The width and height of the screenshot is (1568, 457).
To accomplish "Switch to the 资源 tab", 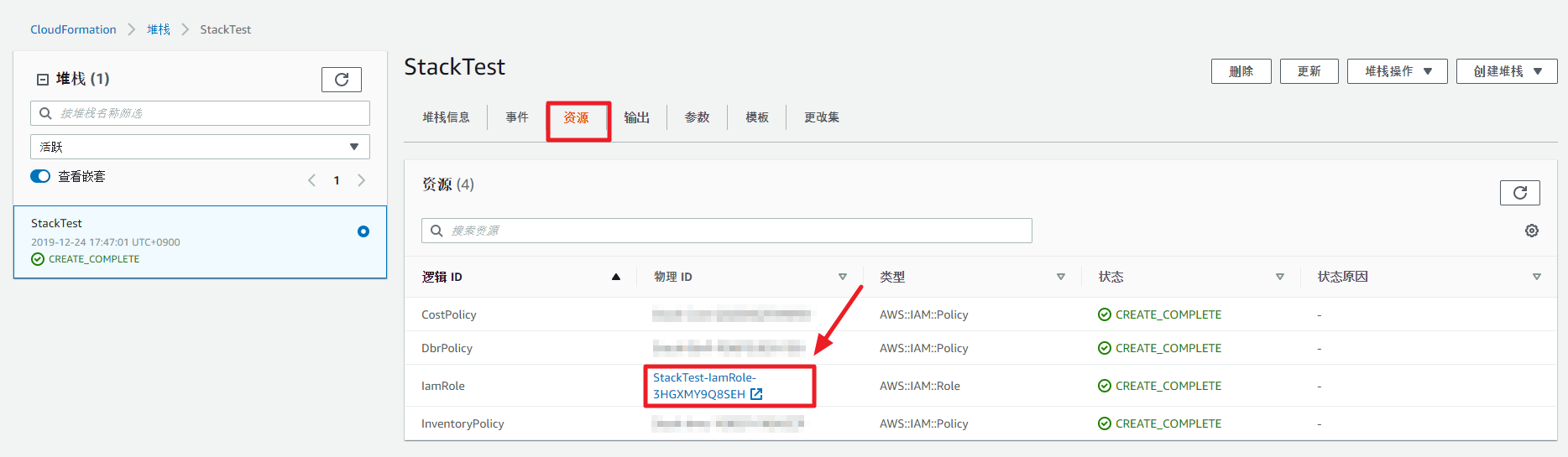I will 576,118.
